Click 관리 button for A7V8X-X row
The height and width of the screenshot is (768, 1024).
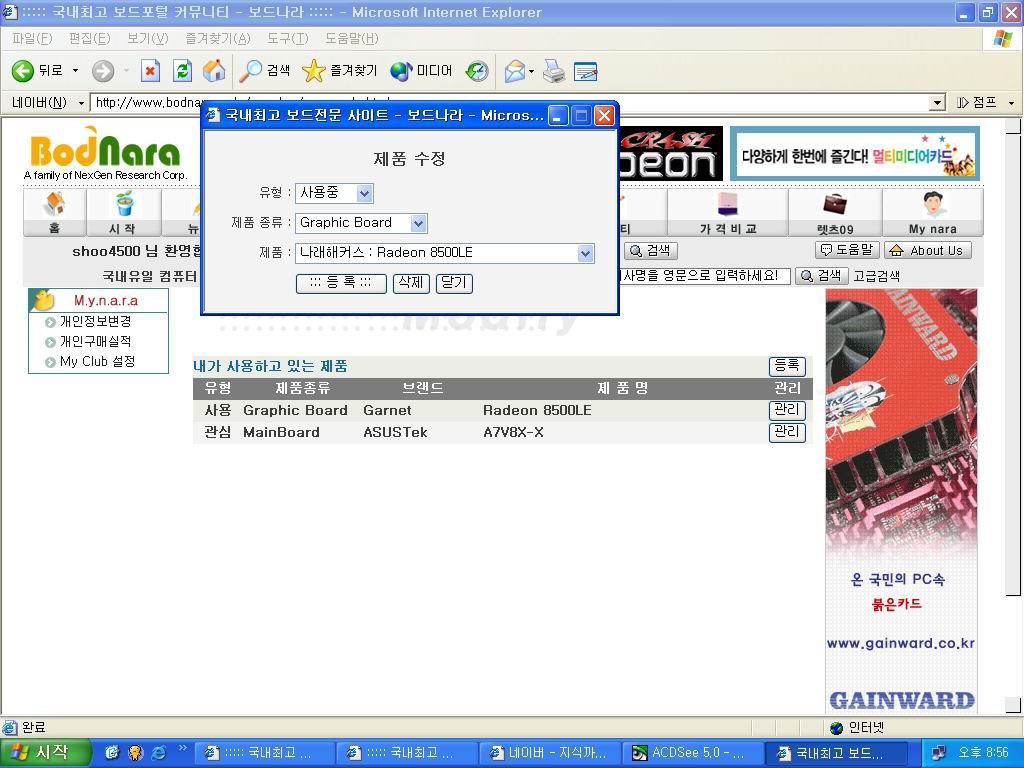click(x=787, y=432)
